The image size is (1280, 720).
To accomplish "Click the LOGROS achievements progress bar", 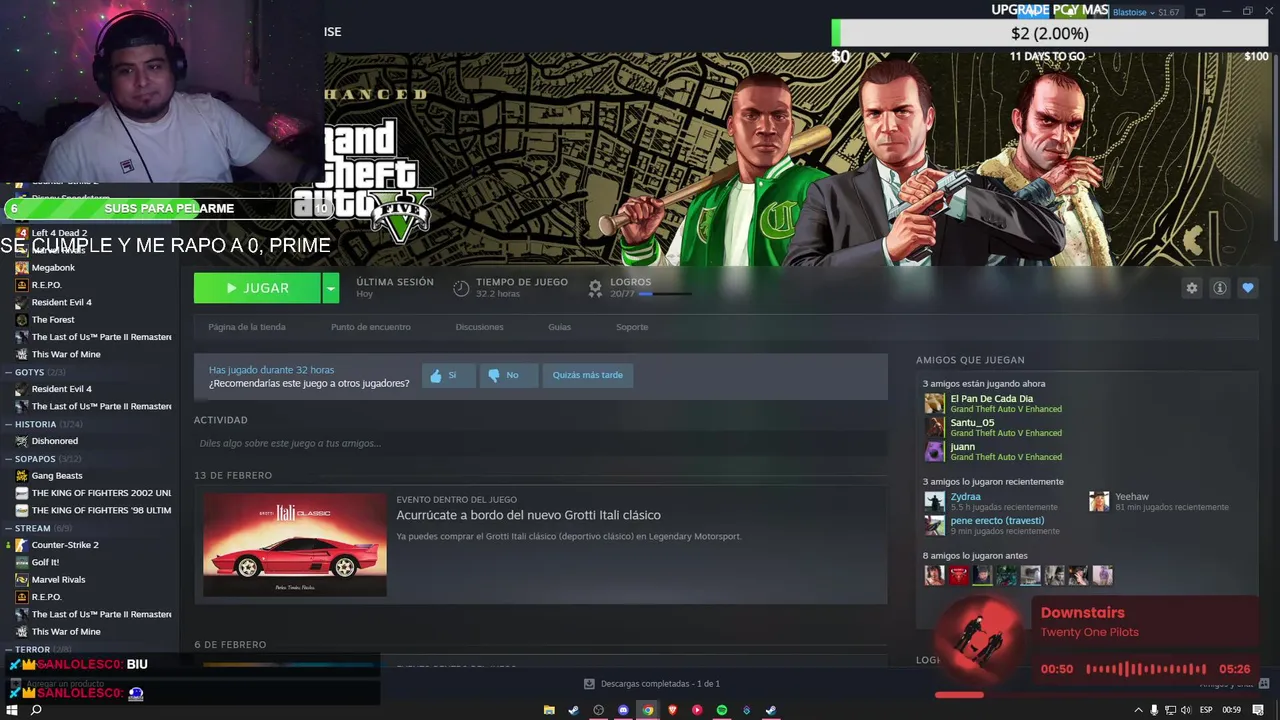I will click(664, 294).
